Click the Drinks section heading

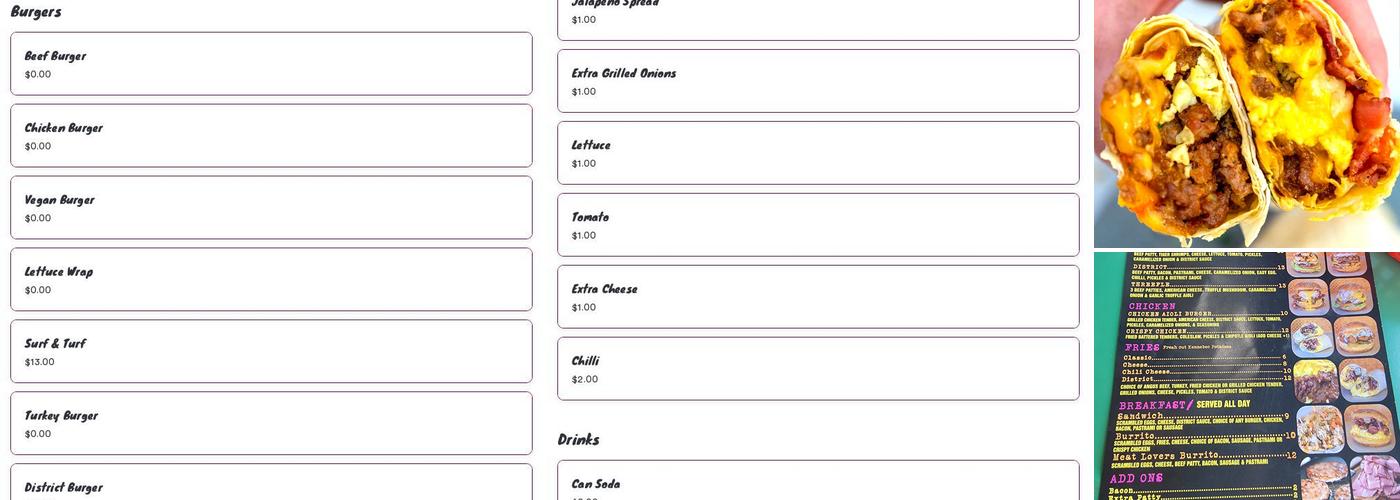point(579,440)
